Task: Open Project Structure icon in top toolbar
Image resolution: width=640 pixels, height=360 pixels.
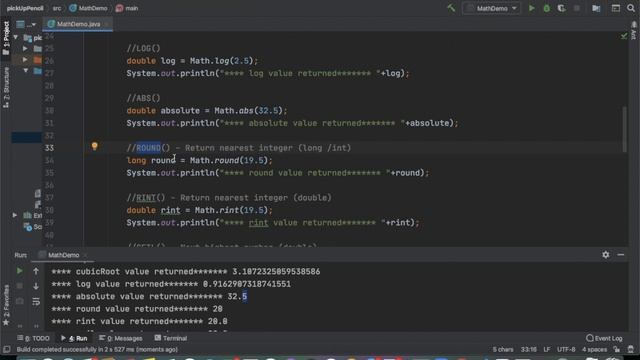Action: [596, 8]
